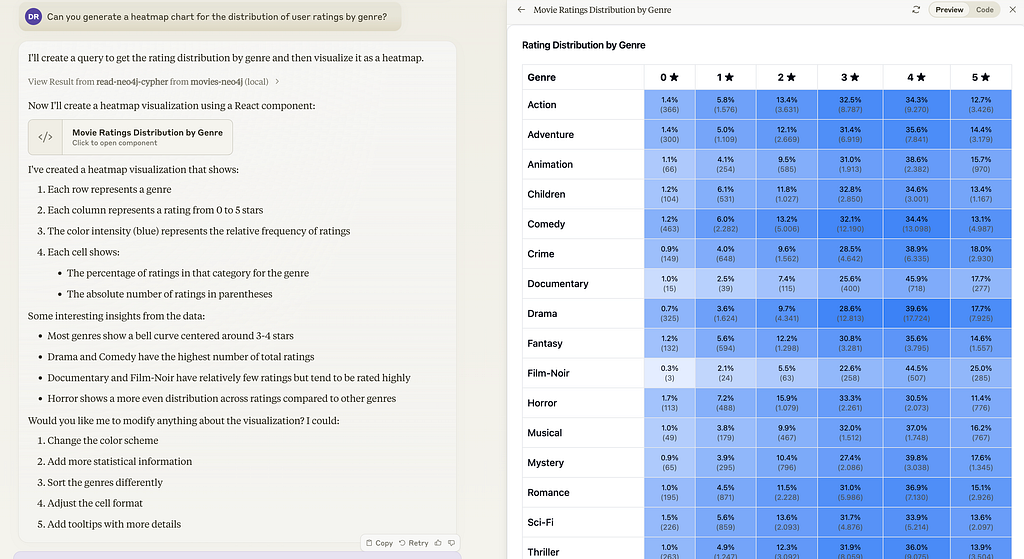Viewport: 1024px width, 559px height.
Task: Close the artifact panel with X
Action: tap(1013, 10)
